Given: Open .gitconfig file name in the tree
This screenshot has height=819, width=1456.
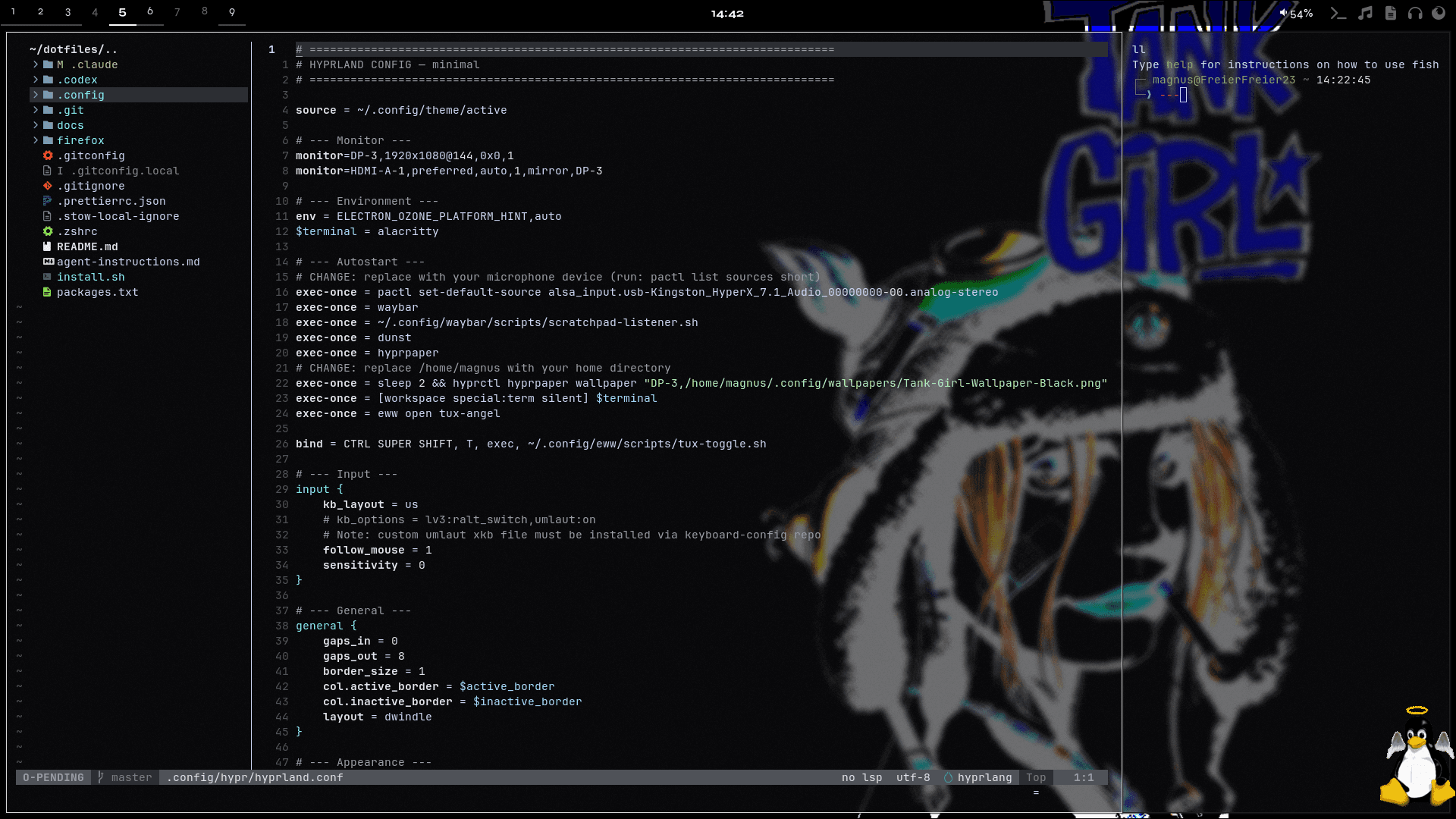Looking at the screenshot, I should coord(91,155).
